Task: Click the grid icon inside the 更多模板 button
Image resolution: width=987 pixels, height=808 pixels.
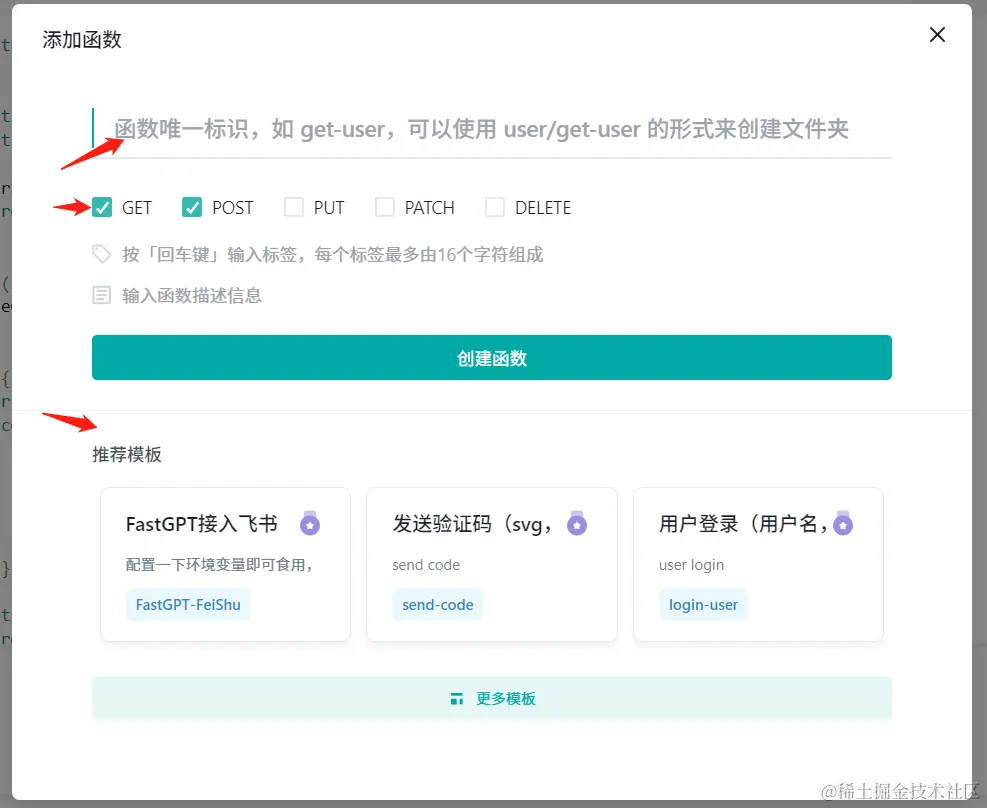Action: pyautogui.click(x=457, y=697)
